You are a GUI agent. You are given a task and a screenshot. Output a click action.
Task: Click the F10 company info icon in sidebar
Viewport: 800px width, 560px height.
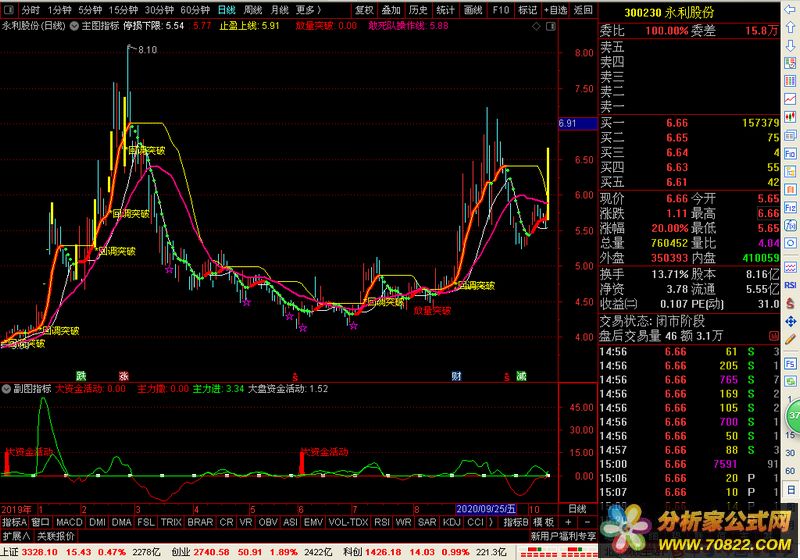(x=790, y=154)
